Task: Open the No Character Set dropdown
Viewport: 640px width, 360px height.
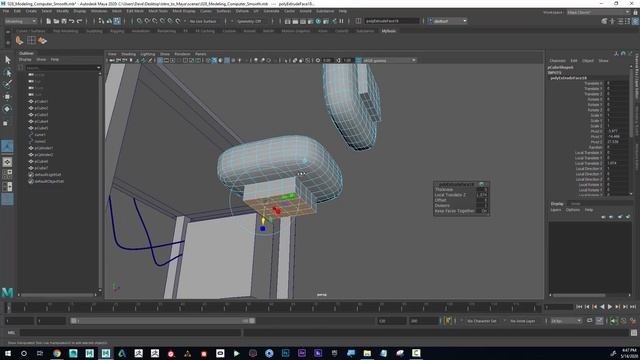Action: point(482,321)
